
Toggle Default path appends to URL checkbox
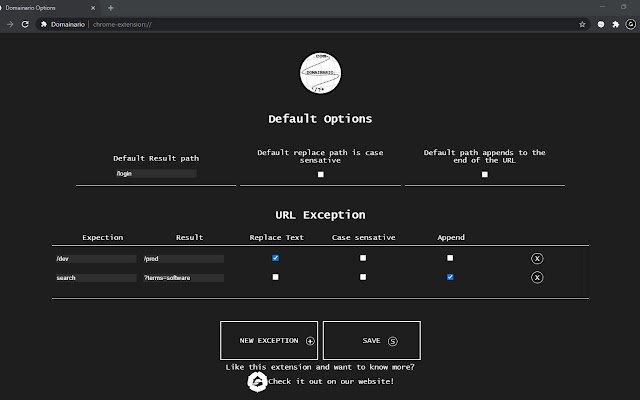[484, 174]
